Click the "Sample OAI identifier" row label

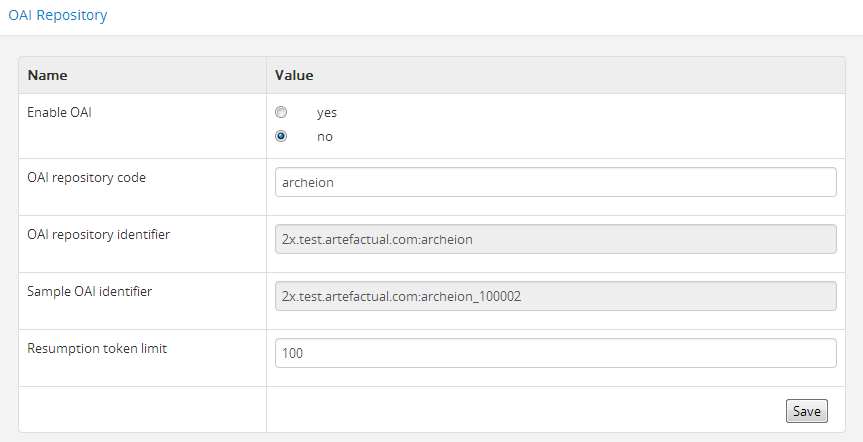(x=89, y=292)
